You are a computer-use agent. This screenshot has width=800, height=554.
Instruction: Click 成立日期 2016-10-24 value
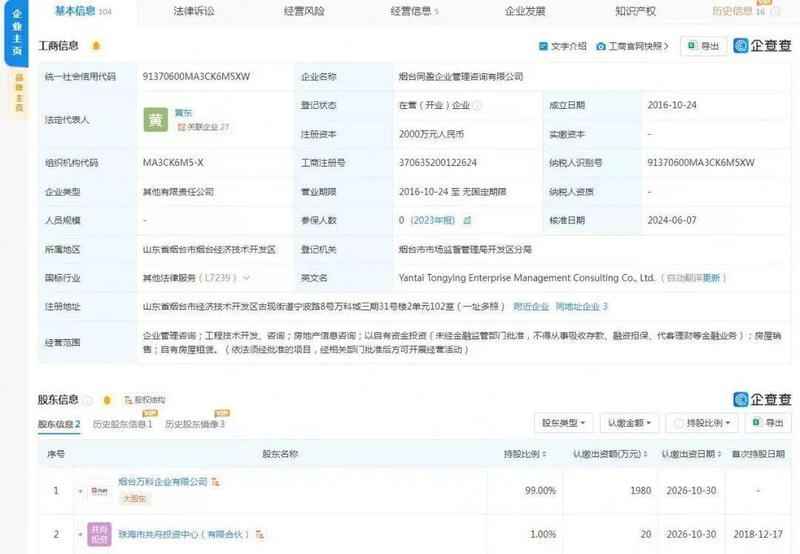672,105
